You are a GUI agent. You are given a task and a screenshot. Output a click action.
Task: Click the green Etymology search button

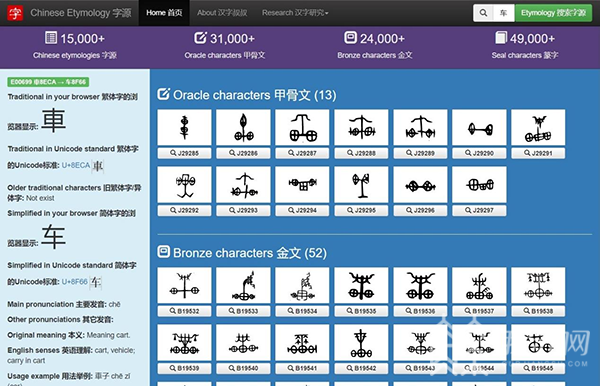pyautogui.click(x=553, y=13)
